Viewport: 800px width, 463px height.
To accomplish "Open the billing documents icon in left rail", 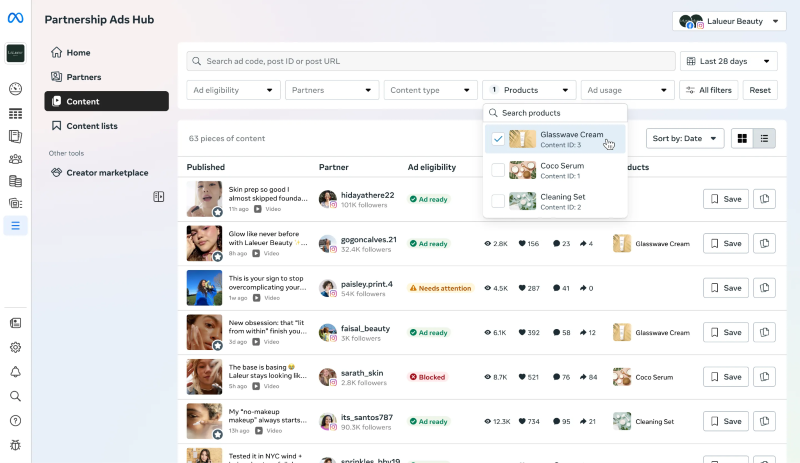I will pos(15,181).
